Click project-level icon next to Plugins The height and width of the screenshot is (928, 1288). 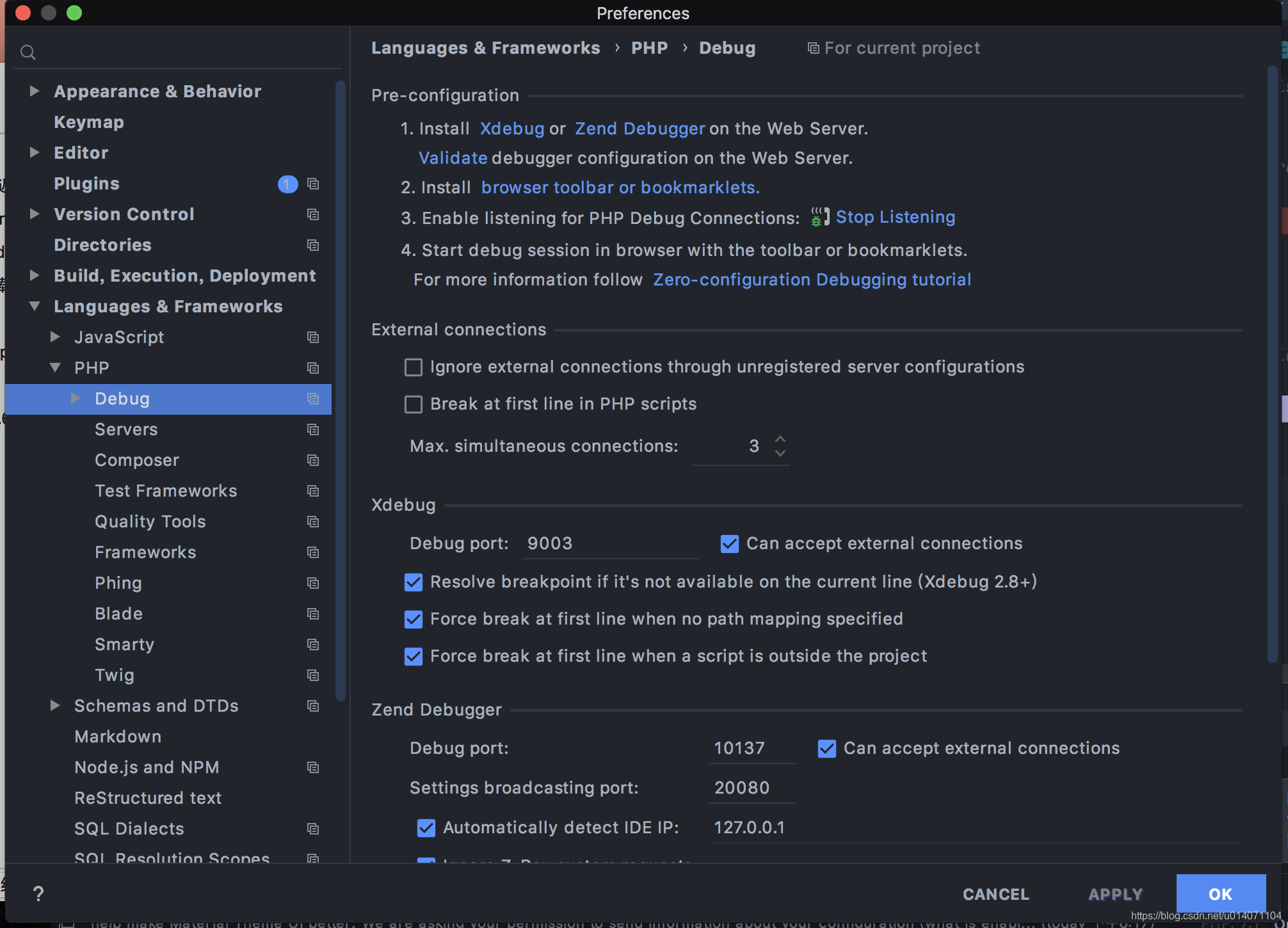point(313,184)
